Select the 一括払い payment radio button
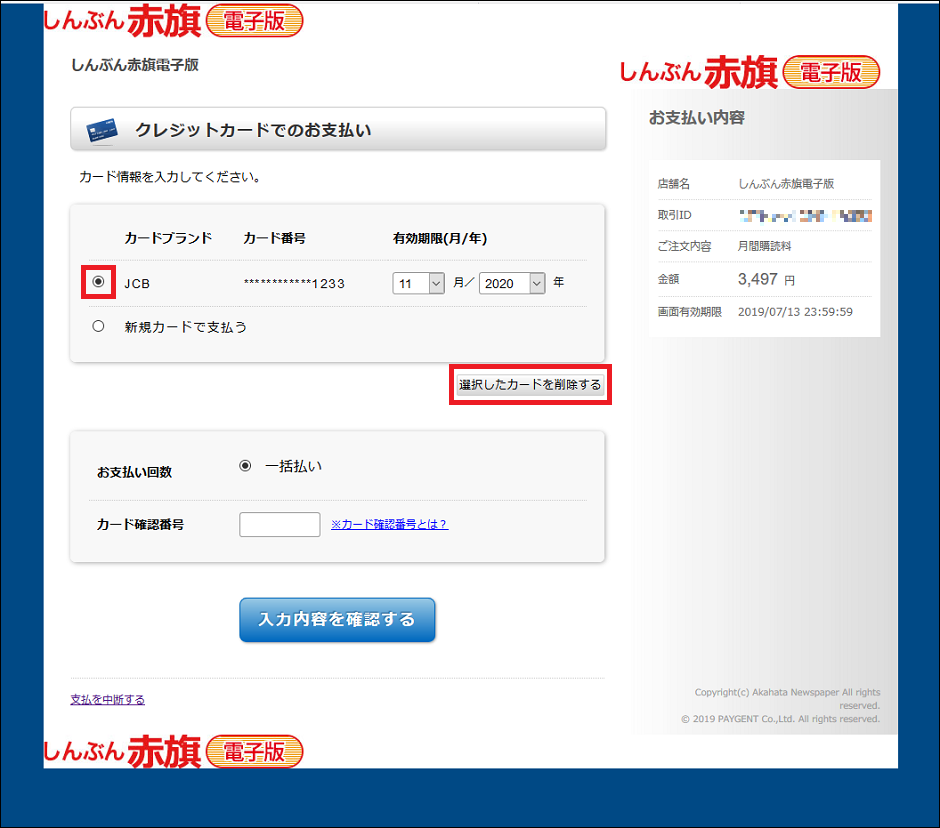Screen dimensions: 940x828 click(x=245, y=466)
